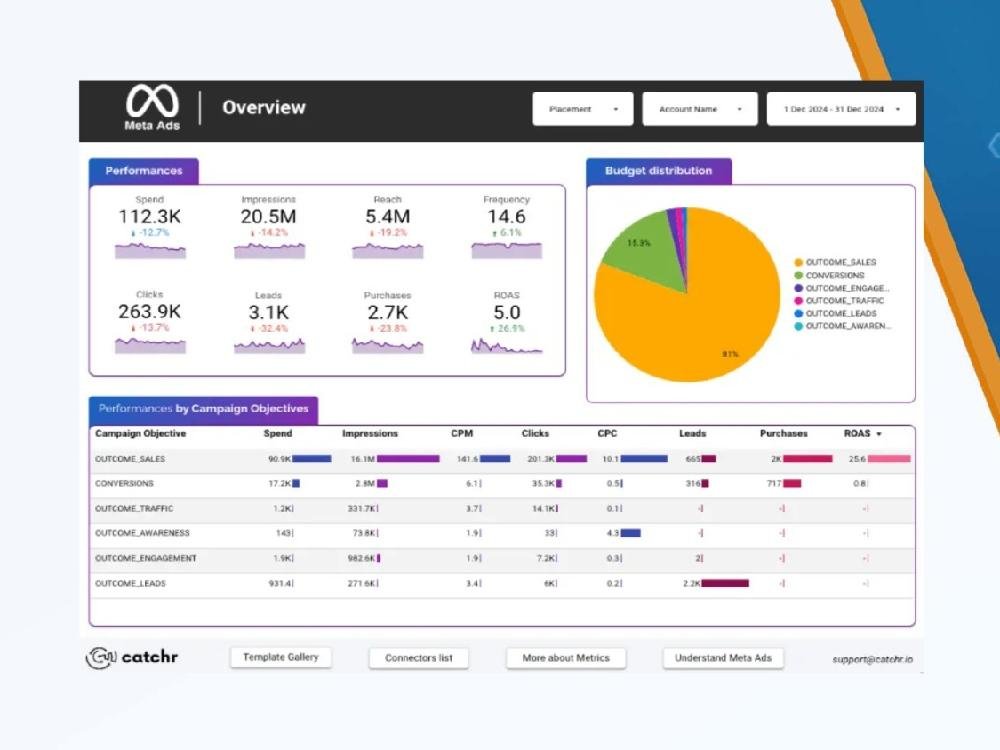Sort by the Impressions column header
The height and width of the screenshot is (750, 1000).
(370, 434)
